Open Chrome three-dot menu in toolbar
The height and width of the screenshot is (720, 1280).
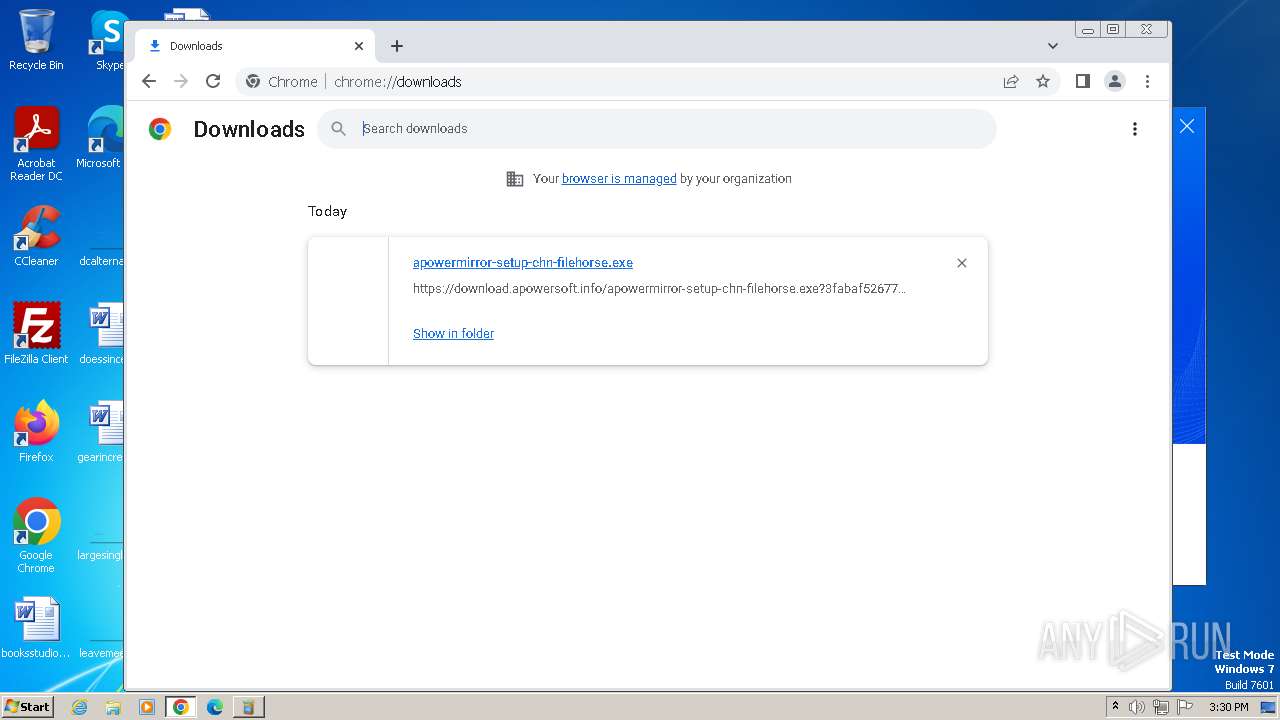[x=1147, y=82]
